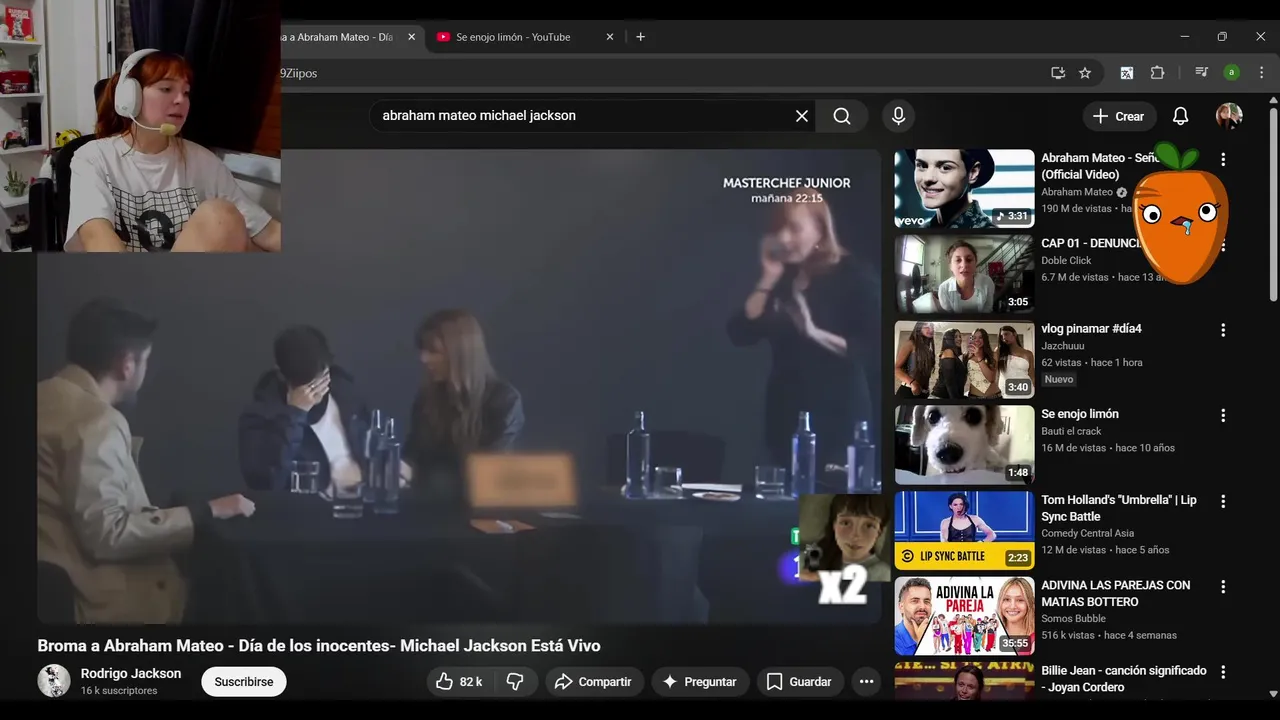The height and width of the screenshot is (720, 1280).
Task: Open Somos Bubble channel name
Action: tap(1074, 618)
